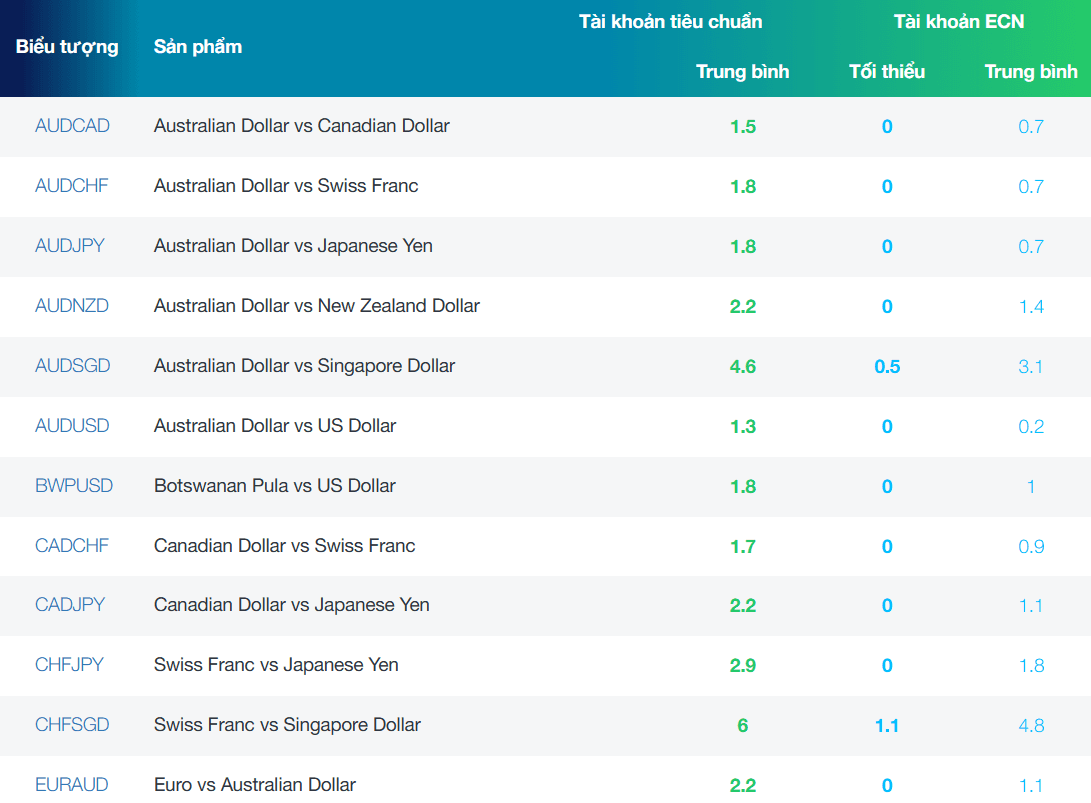The image size is (1091, 803).
Task: Open the AUDNZD symbol link
Action: point(72,305)
